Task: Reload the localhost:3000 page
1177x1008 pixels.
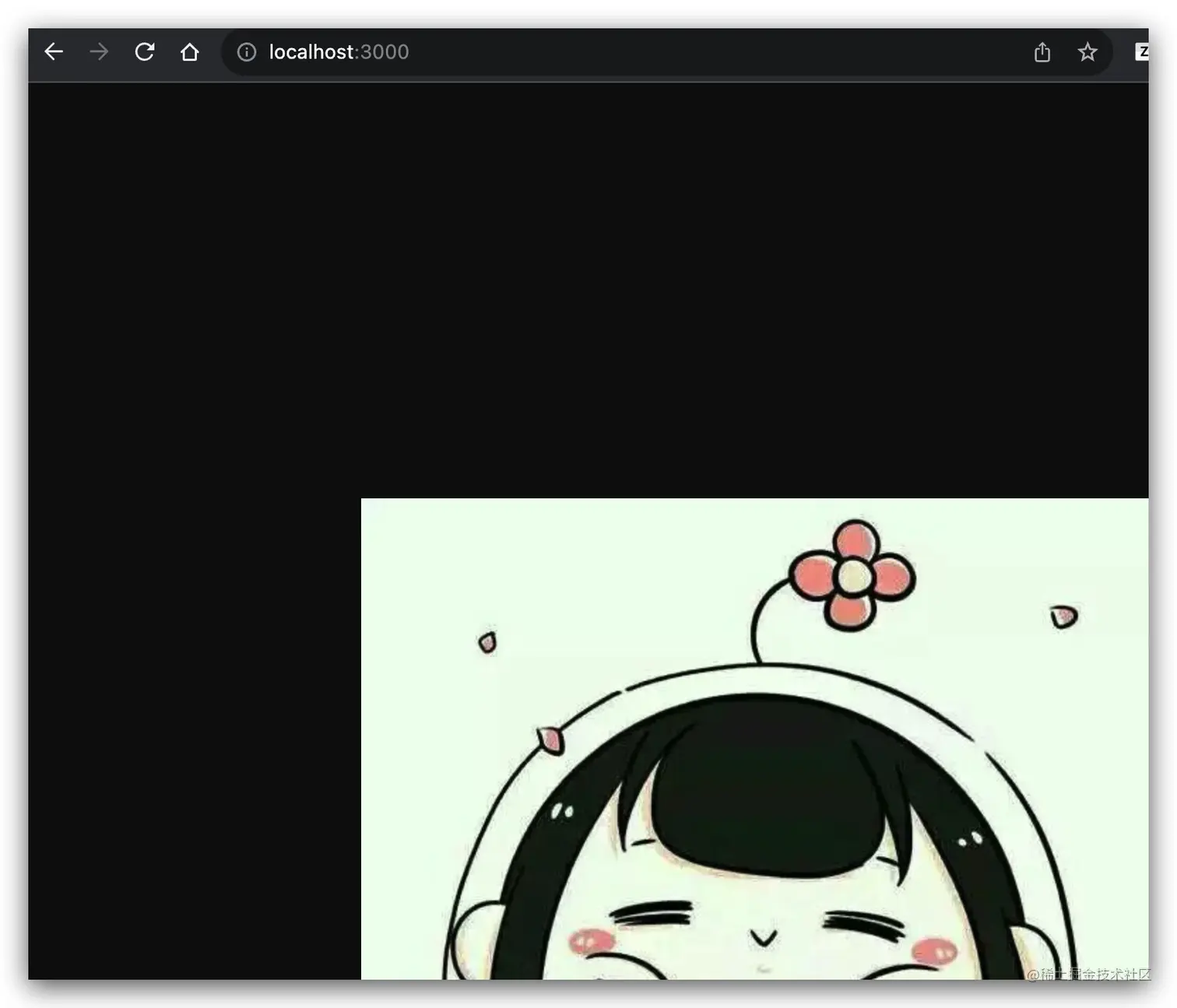Action: [145, 51]
